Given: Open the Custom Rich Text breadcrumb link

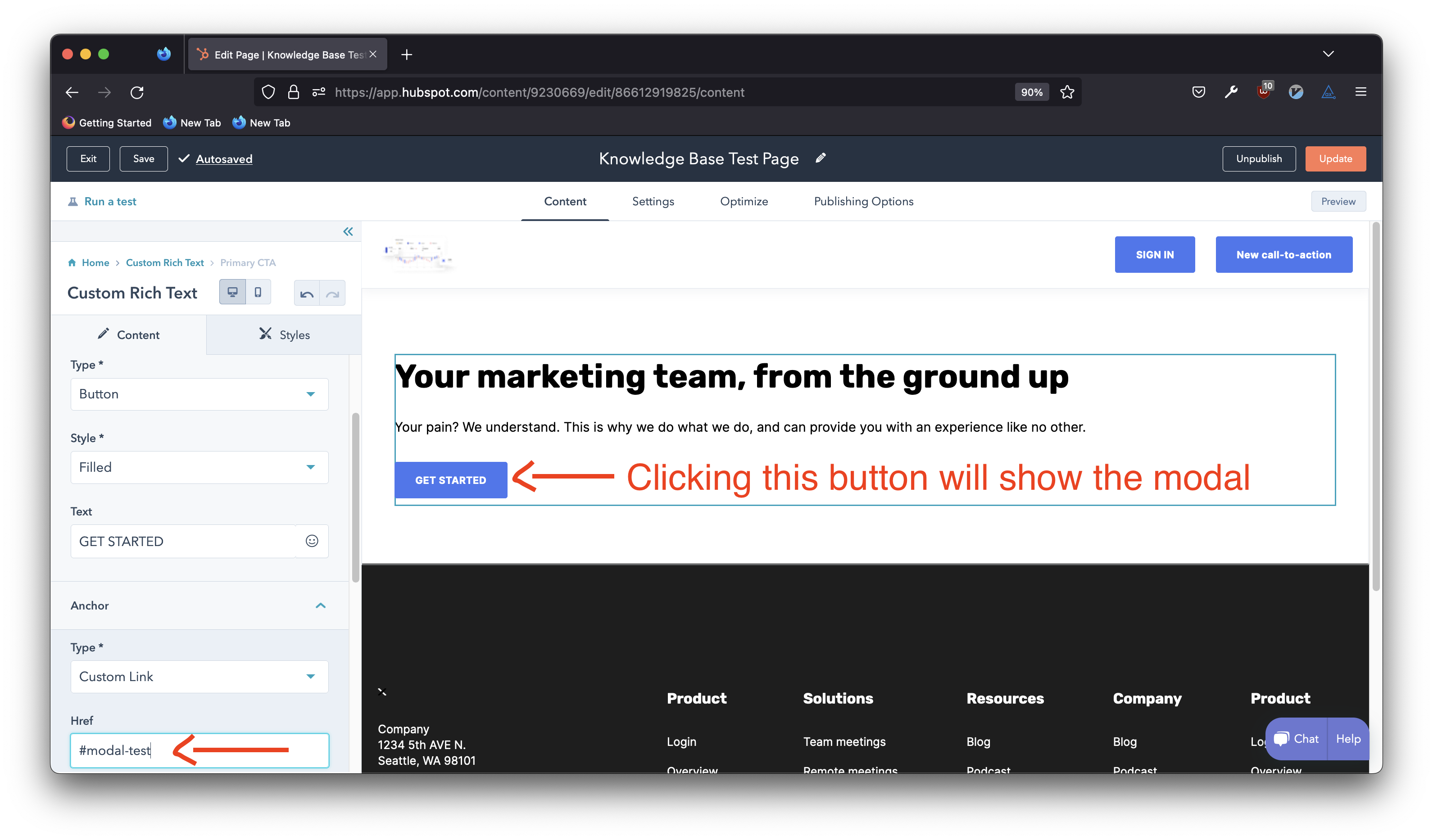Looking at the screenshot, I should tap(165, 262).
